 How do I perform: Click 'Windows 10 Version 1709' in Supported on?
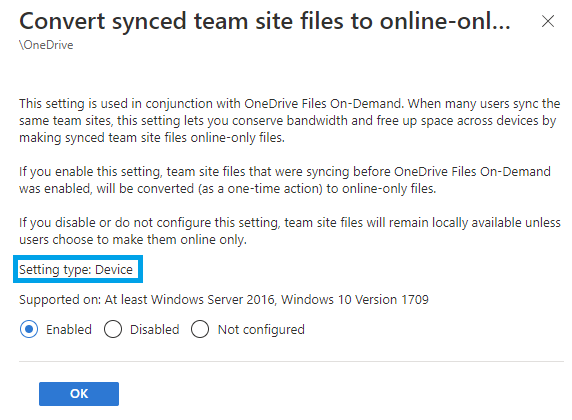tap(355, 300)
